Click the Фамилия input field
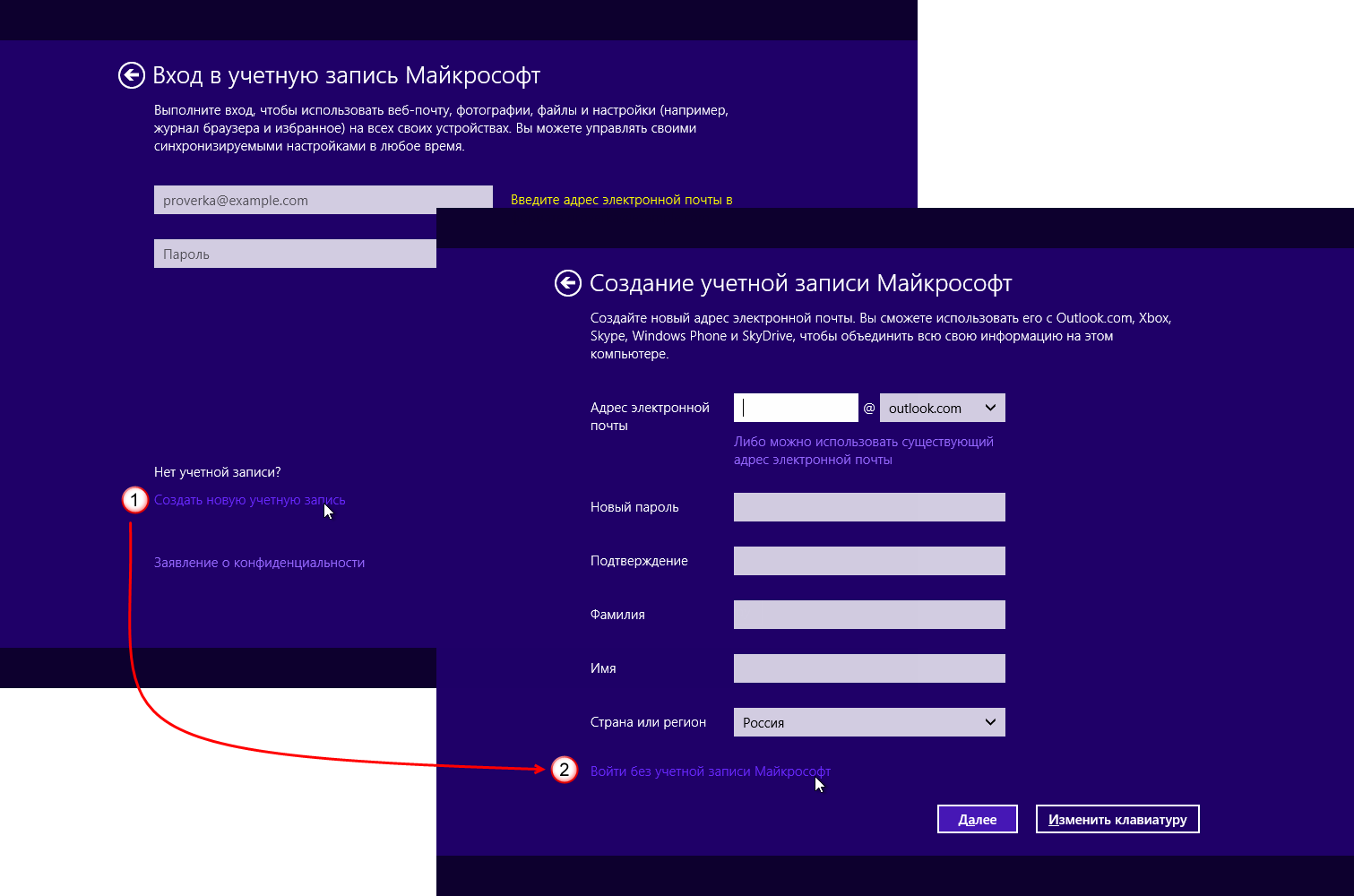The width and height of the screenshot is (1354, 896). (x=869, y=615)
